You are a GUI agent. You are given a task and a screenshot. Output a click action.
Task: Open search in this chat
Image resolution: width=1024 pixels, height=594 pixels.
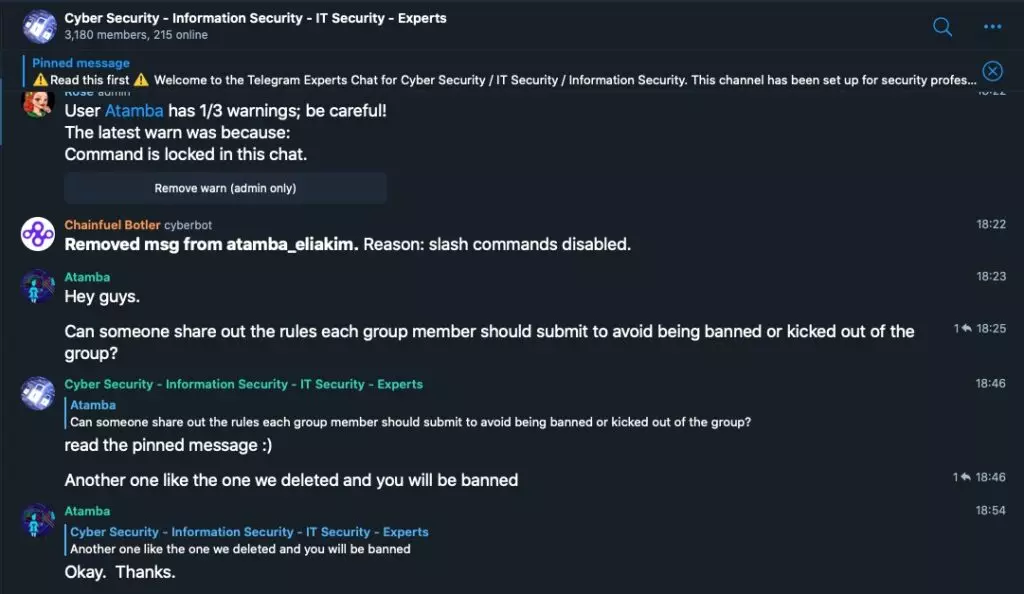pos(942,27)
